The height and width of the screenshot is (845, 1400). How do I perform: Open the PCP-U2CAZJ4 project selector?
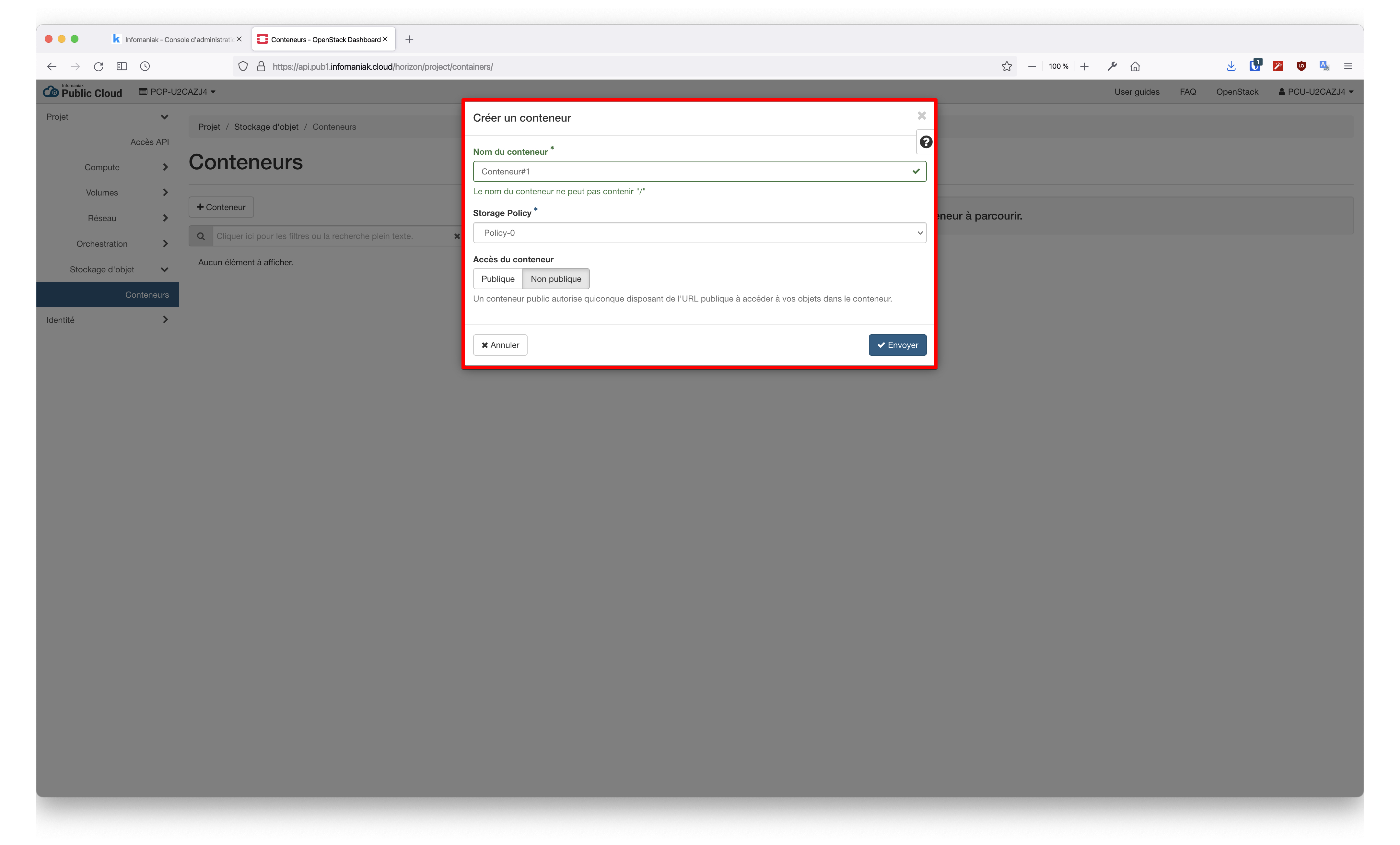[177, 91]
